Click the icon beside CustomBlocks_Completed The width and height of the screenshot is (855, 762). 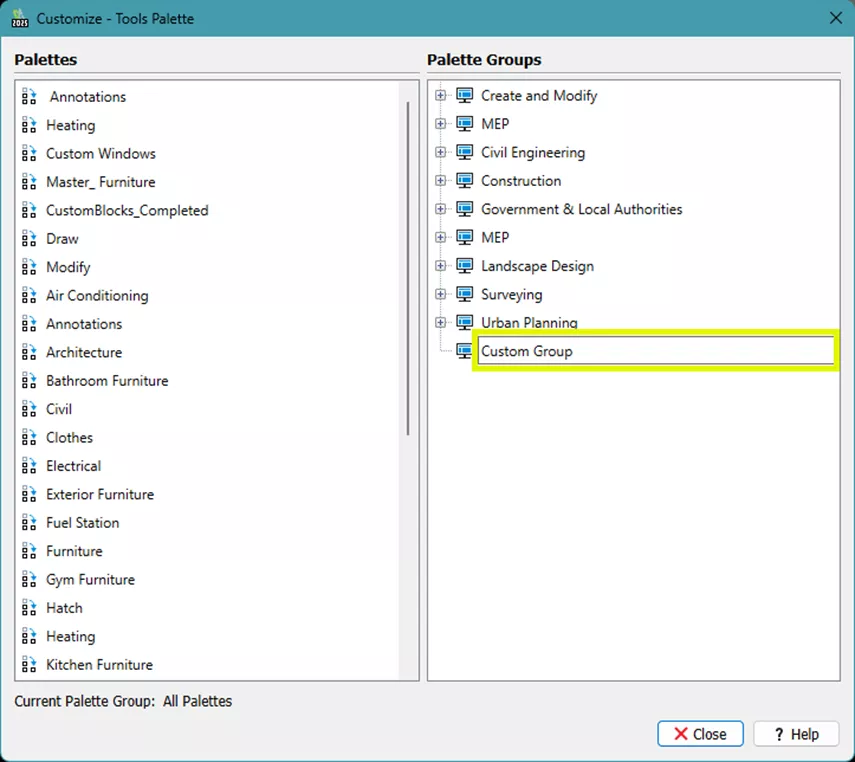[x=29, y=211]
